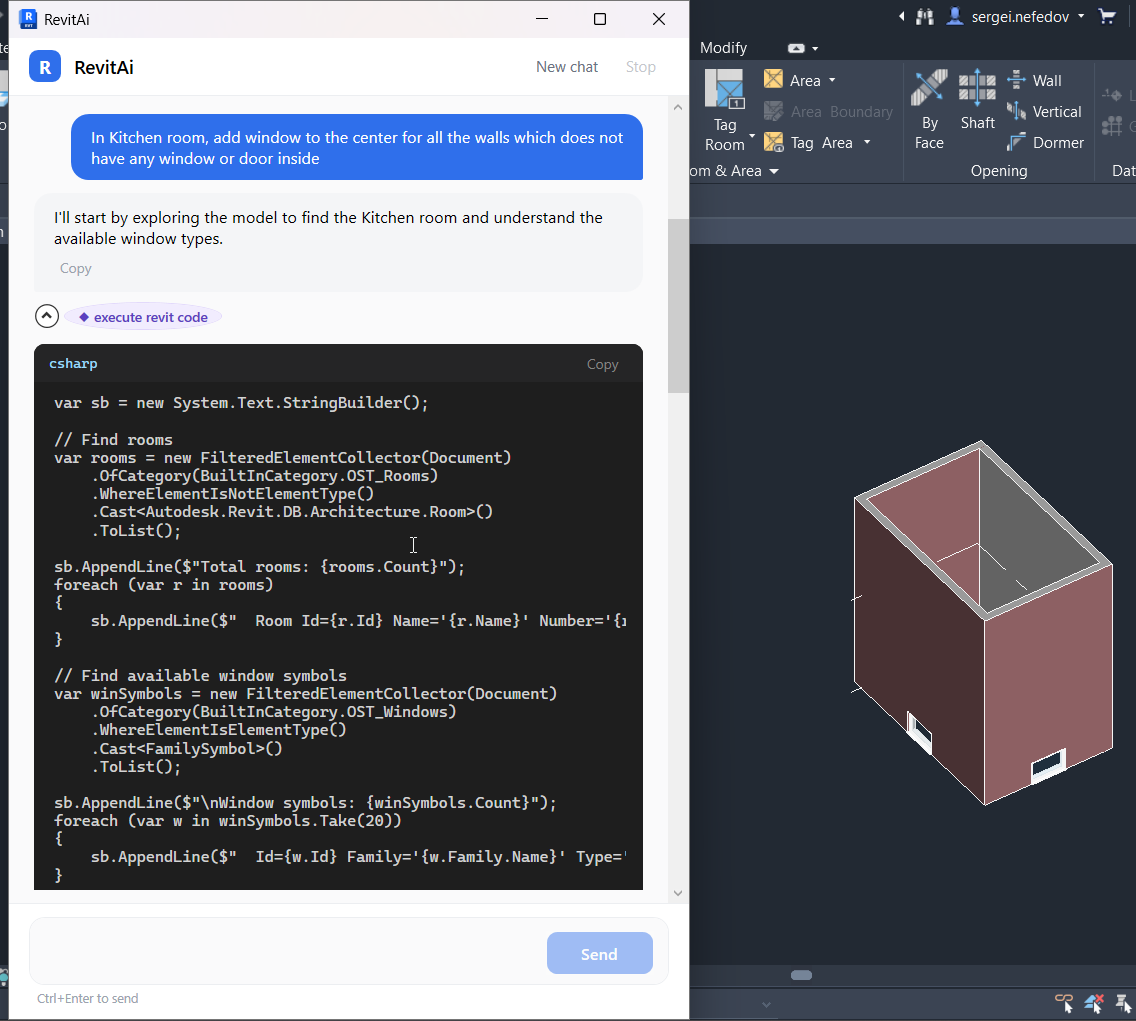The image size is (1136, 1021).
Task: Select the Dormer opening tool
Action: click(x=1045, y=142)
